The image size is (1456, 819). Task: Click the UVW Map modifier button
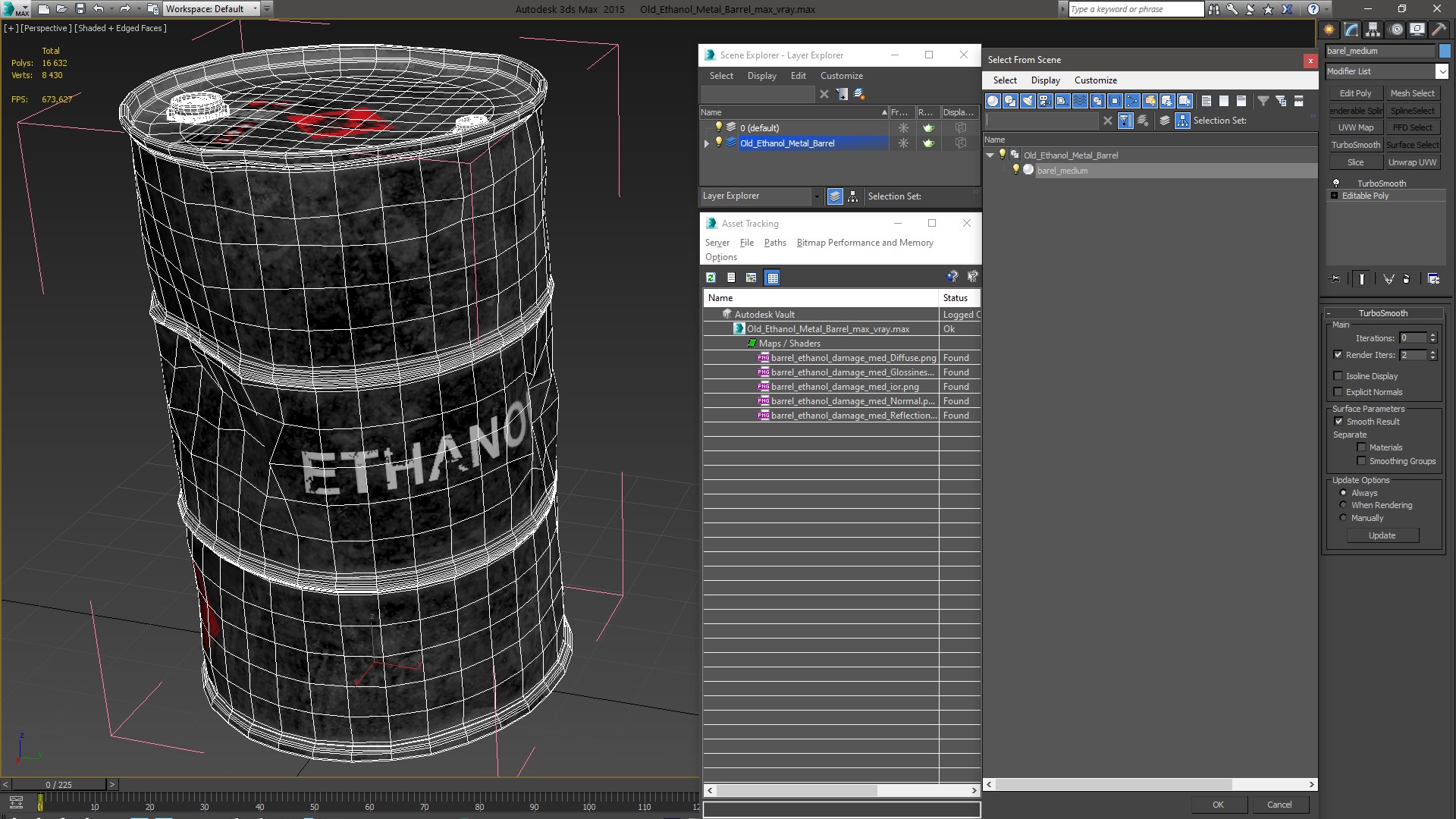coord(1355,127)
